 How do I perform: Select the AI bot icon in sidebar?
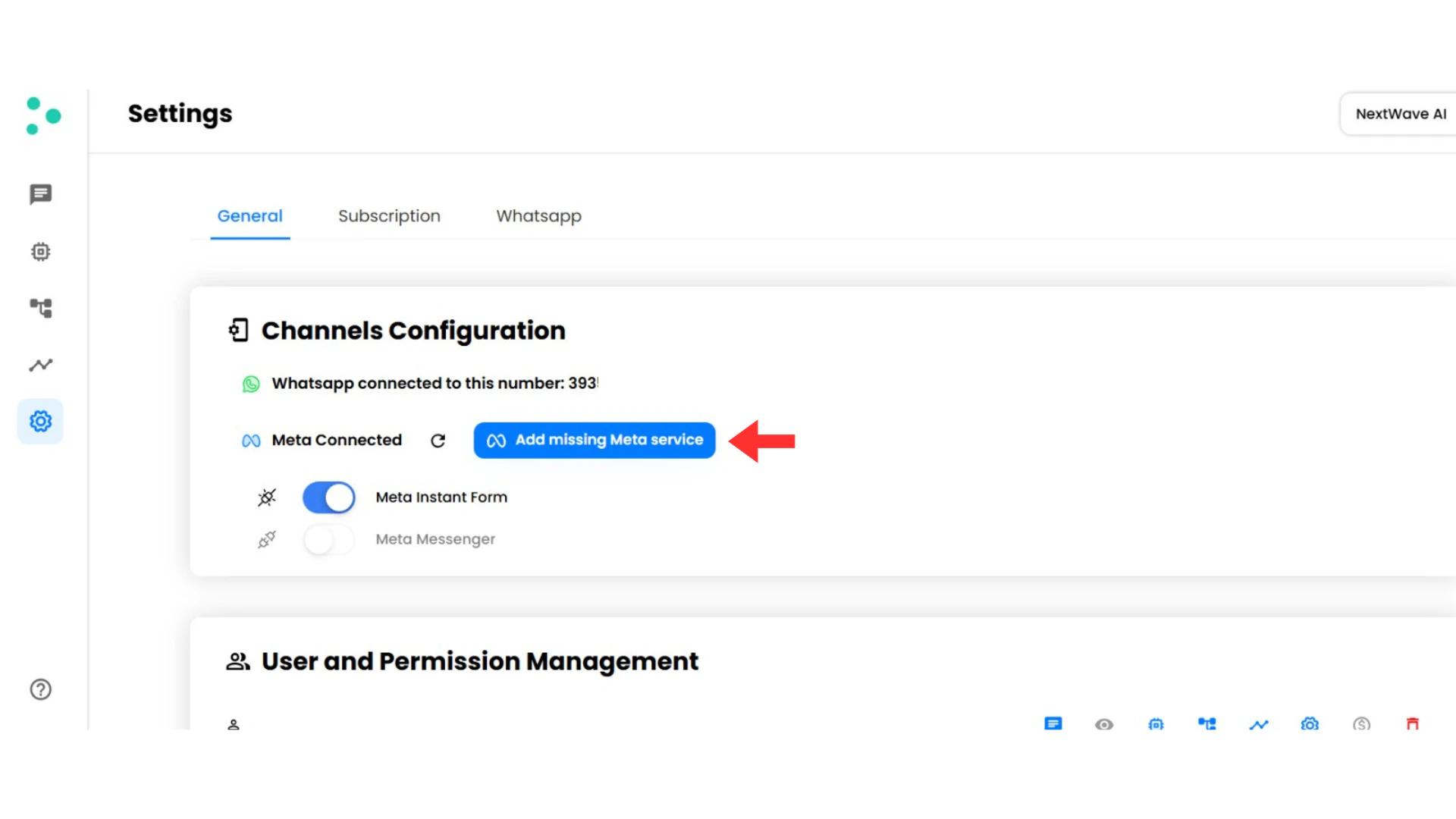pyautogui.click(x=40, y=251)
